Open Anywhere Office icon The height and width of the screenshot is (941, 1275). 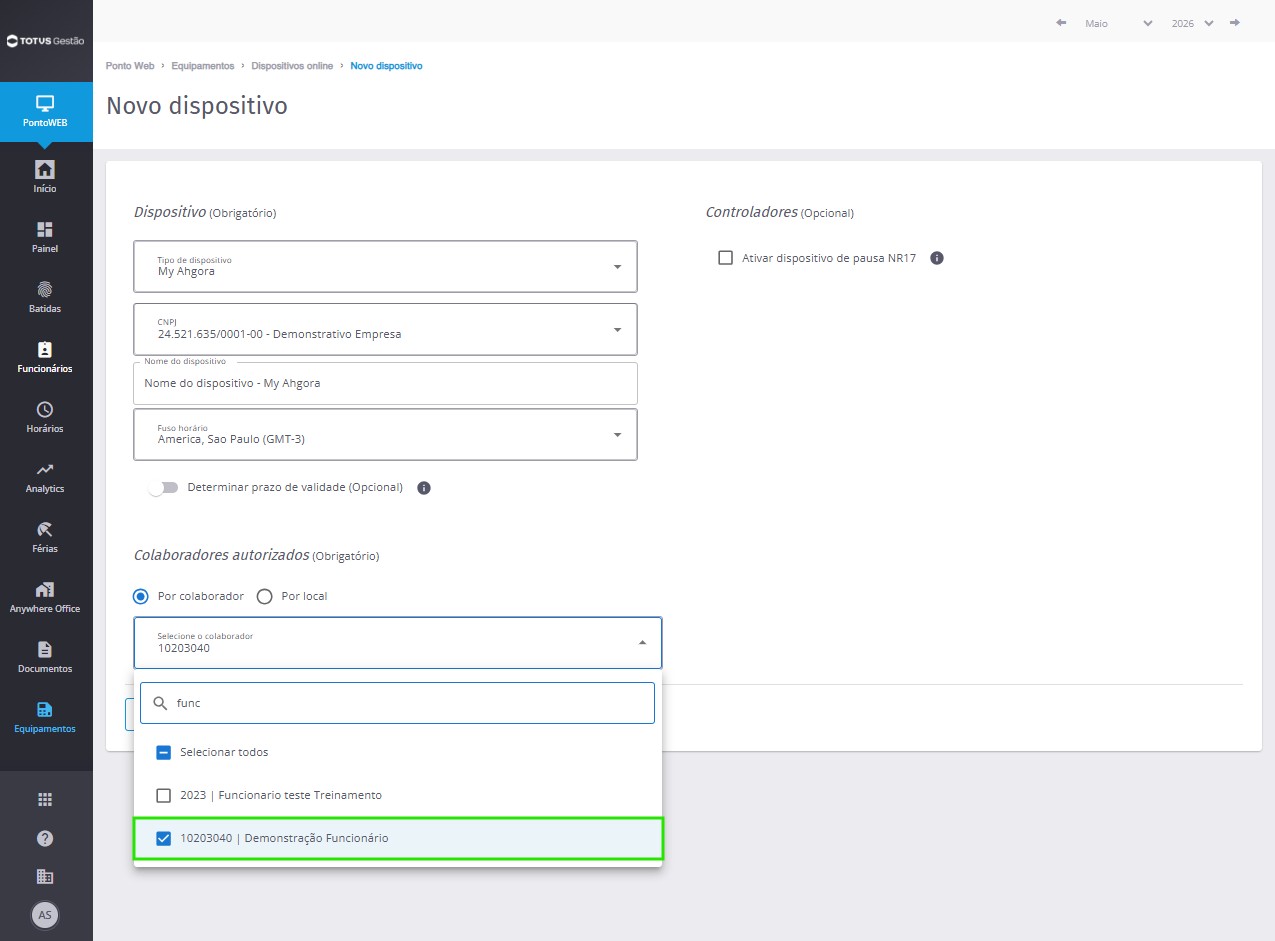[x=45, y=589]
